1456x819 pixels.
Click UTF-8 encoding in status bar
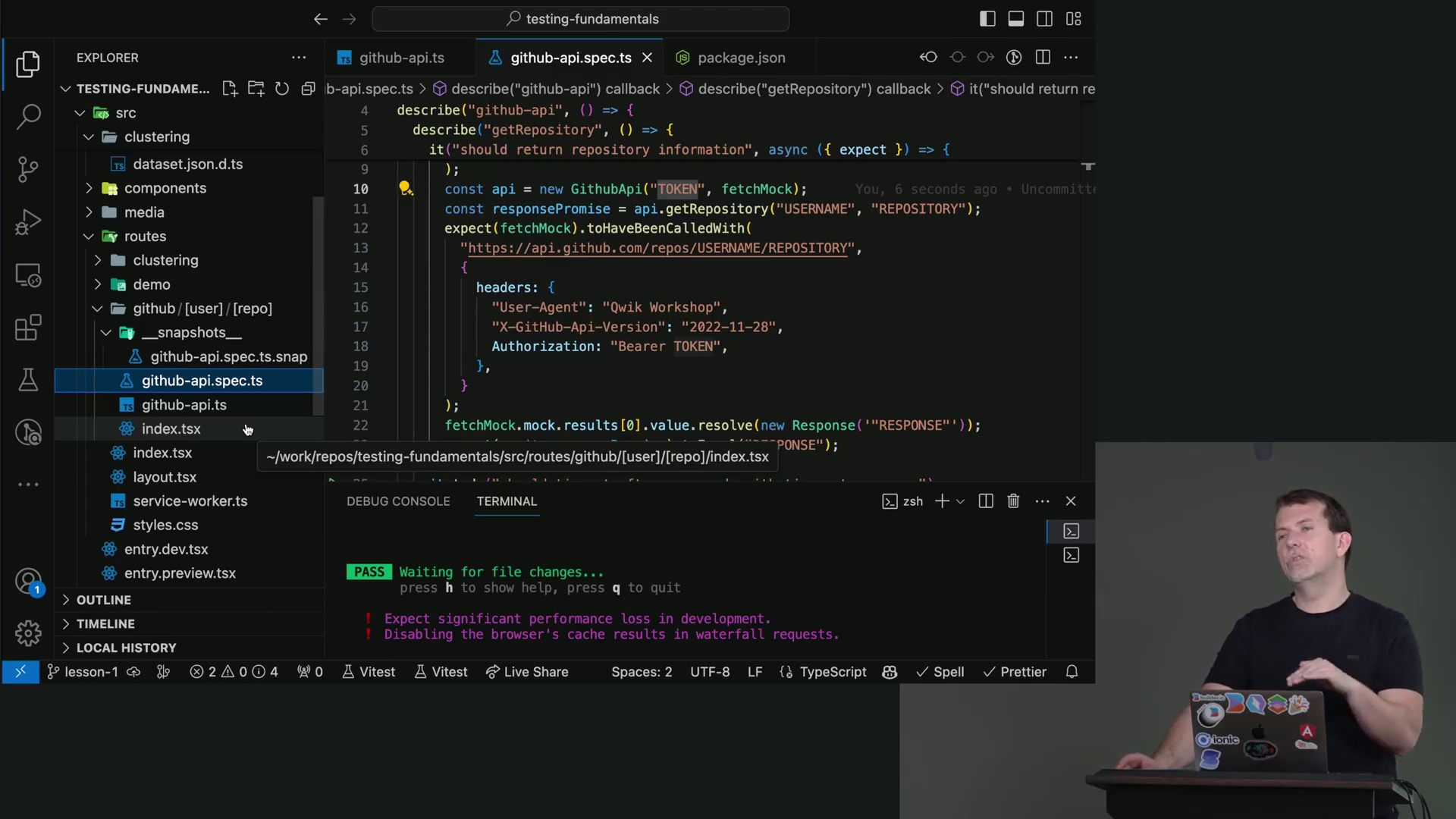710,672
